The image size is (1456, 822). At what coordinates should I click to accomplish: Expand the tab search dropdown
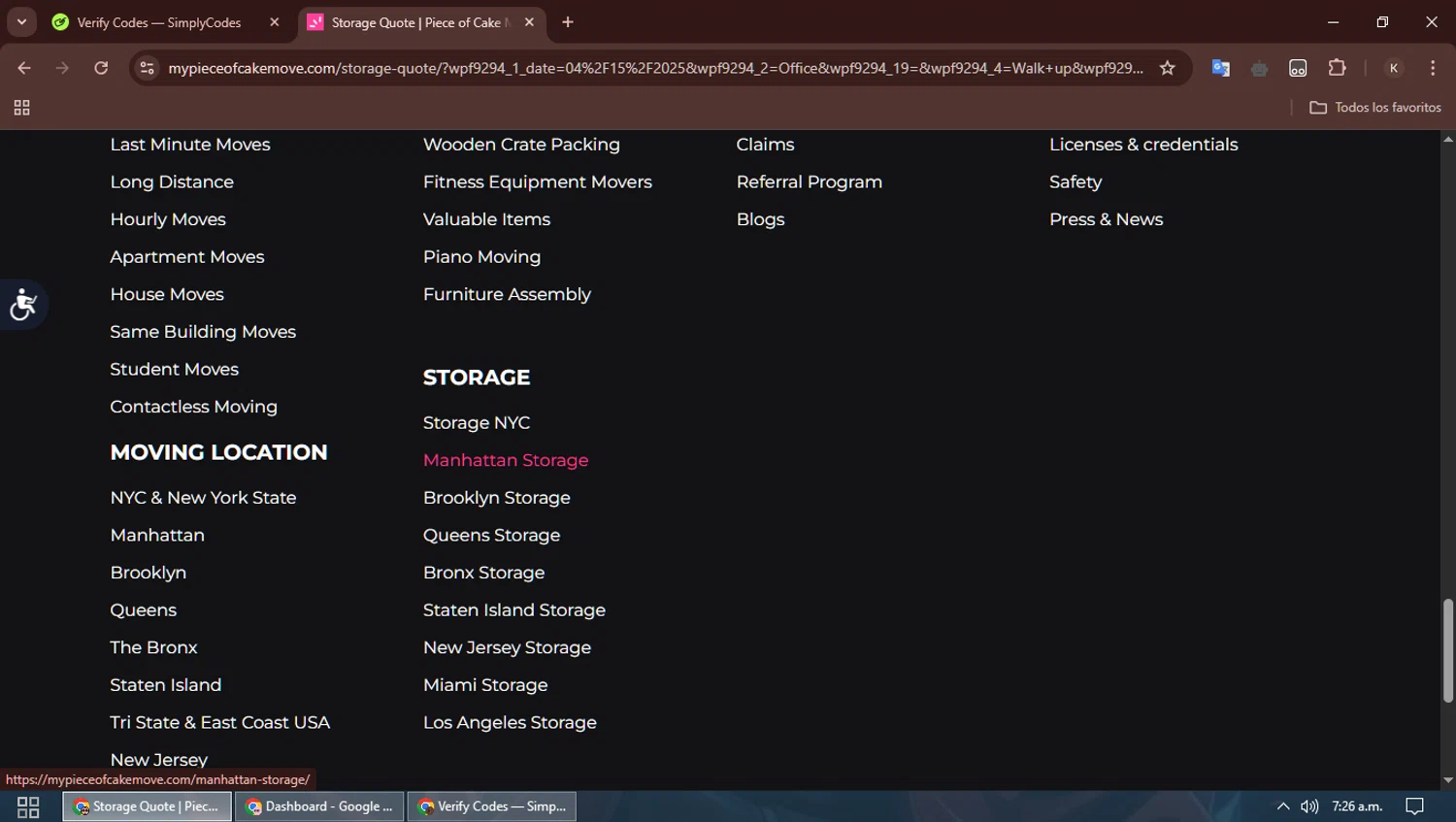pos(21,22)
